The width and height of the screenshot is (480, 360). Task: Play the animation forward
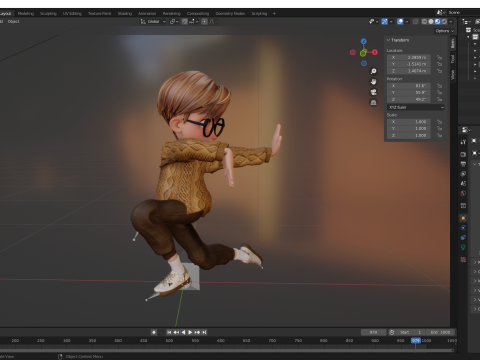point(190,332)
